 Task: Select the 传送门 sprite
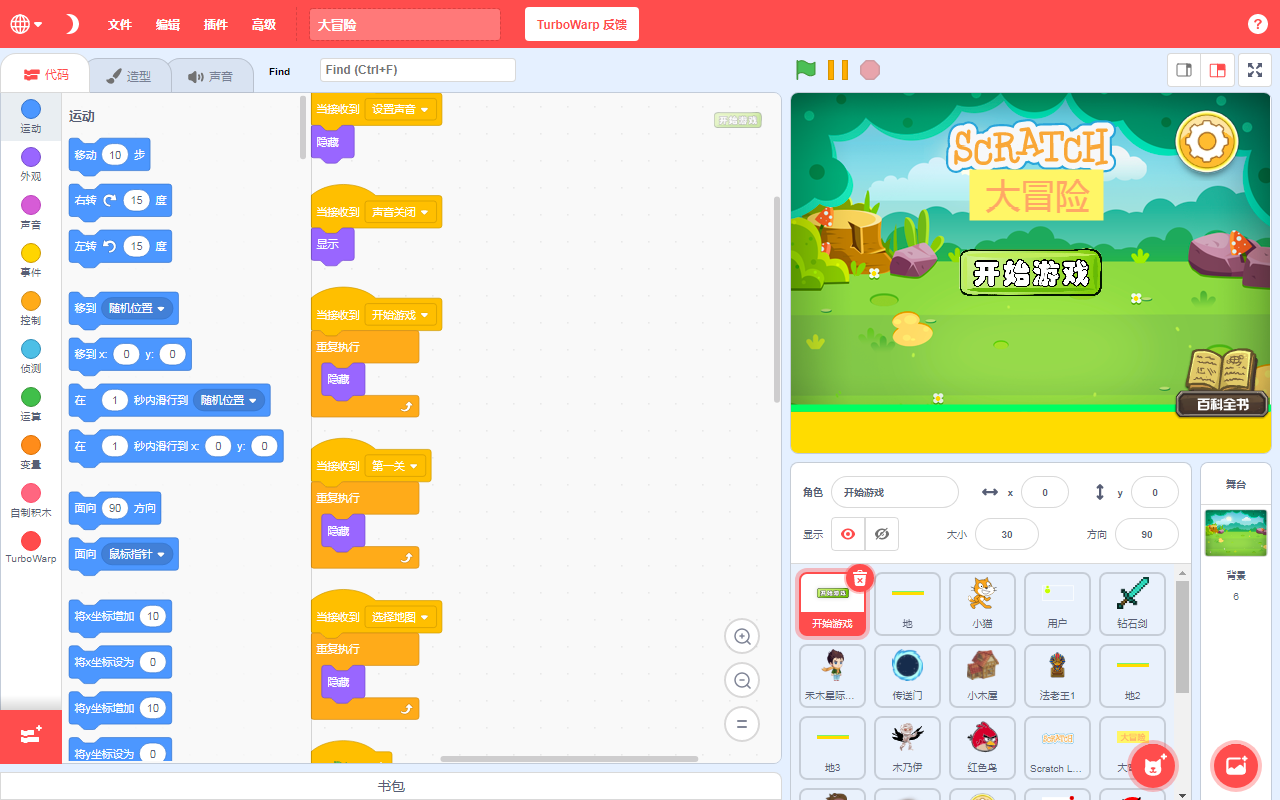point(907,675)
